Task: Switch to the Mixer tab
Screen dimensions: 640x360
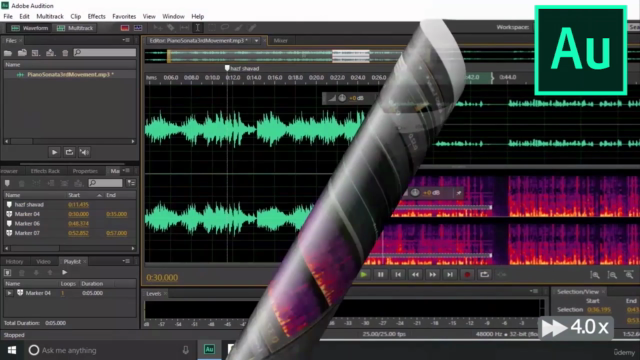Action: tap(280, 40)
